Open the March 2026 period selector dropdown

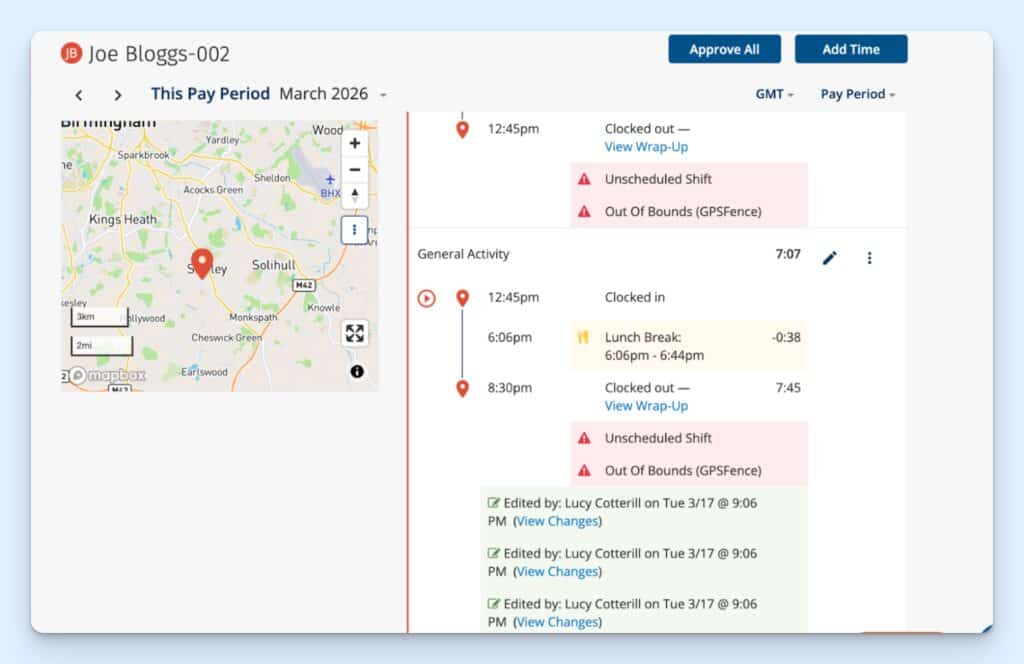click(x=324, y=93)
